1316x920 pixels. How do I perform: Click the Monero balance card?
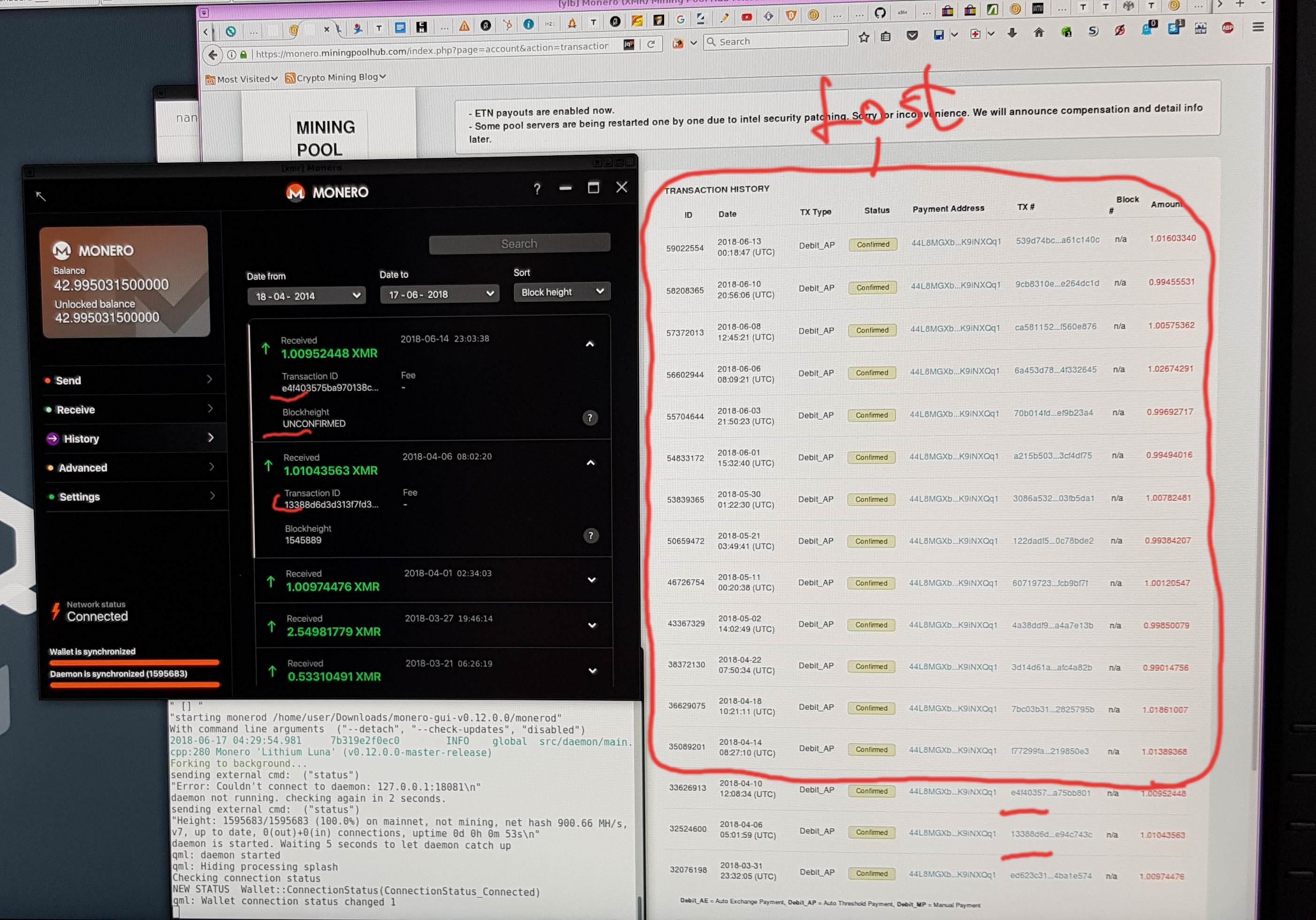coord(125,282)
